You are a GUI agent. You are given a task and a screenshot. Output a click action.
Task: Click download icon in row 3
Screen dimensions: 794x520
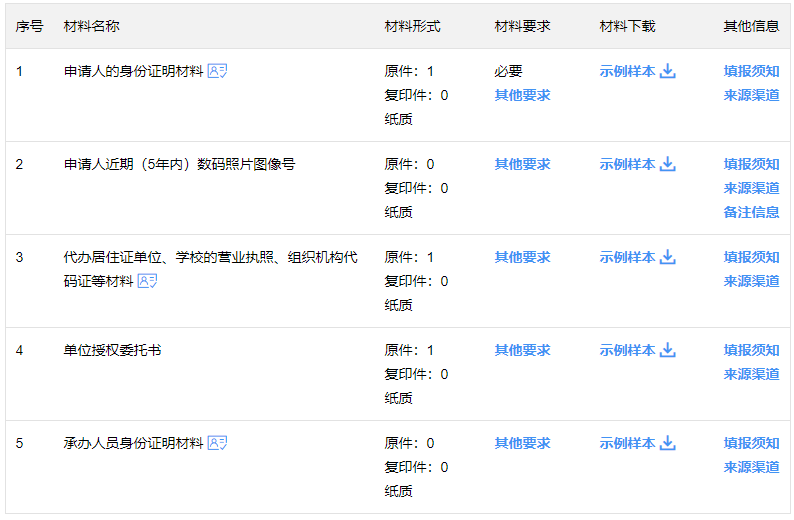click(x=668, y=257)
